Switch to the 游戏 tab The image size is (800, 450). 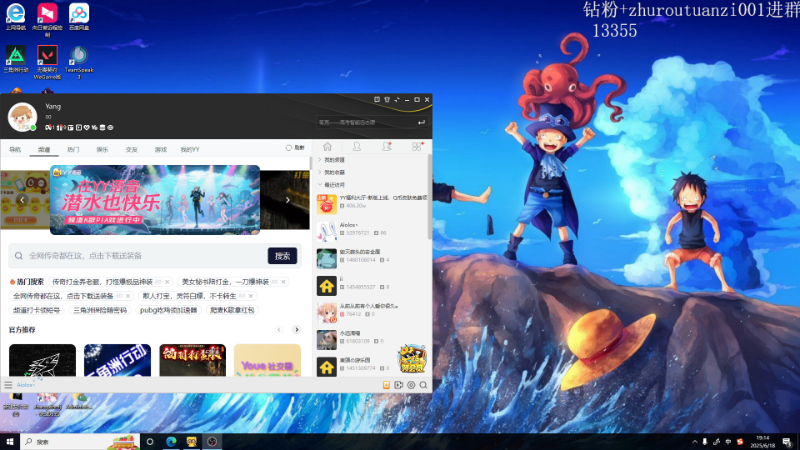pos(161,149)
